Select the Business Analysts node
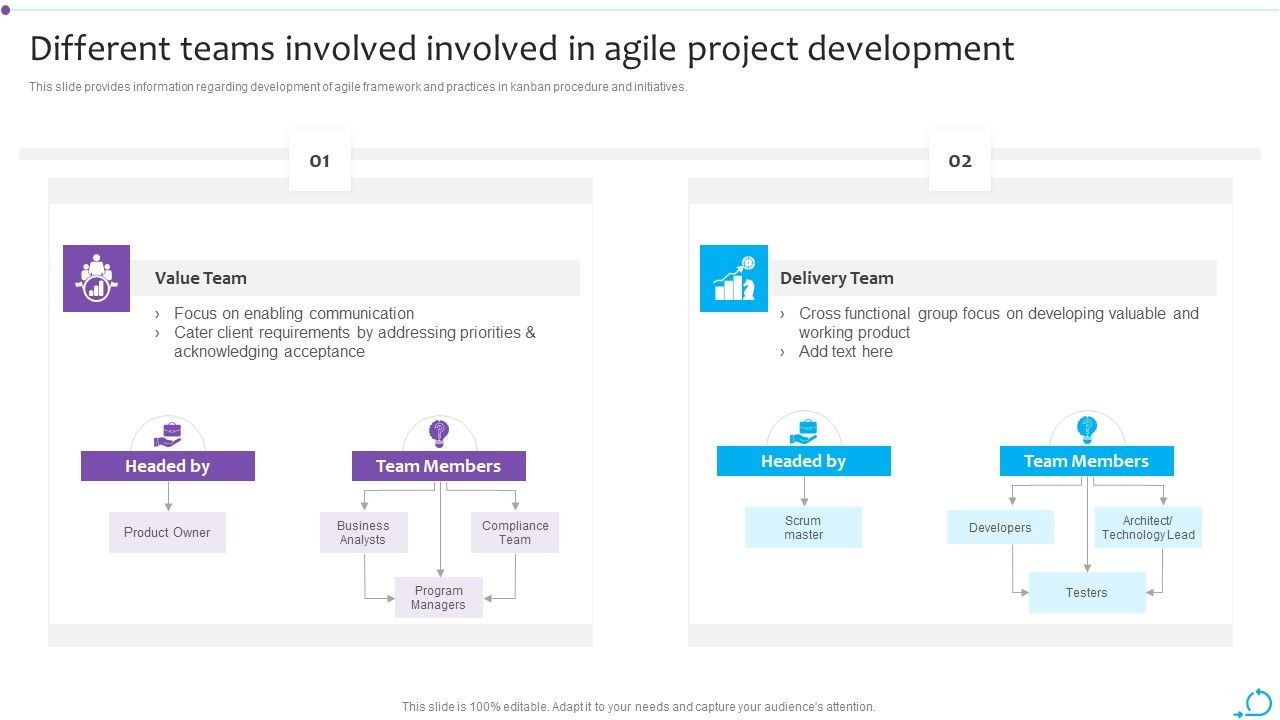 [x=363, y=532]
